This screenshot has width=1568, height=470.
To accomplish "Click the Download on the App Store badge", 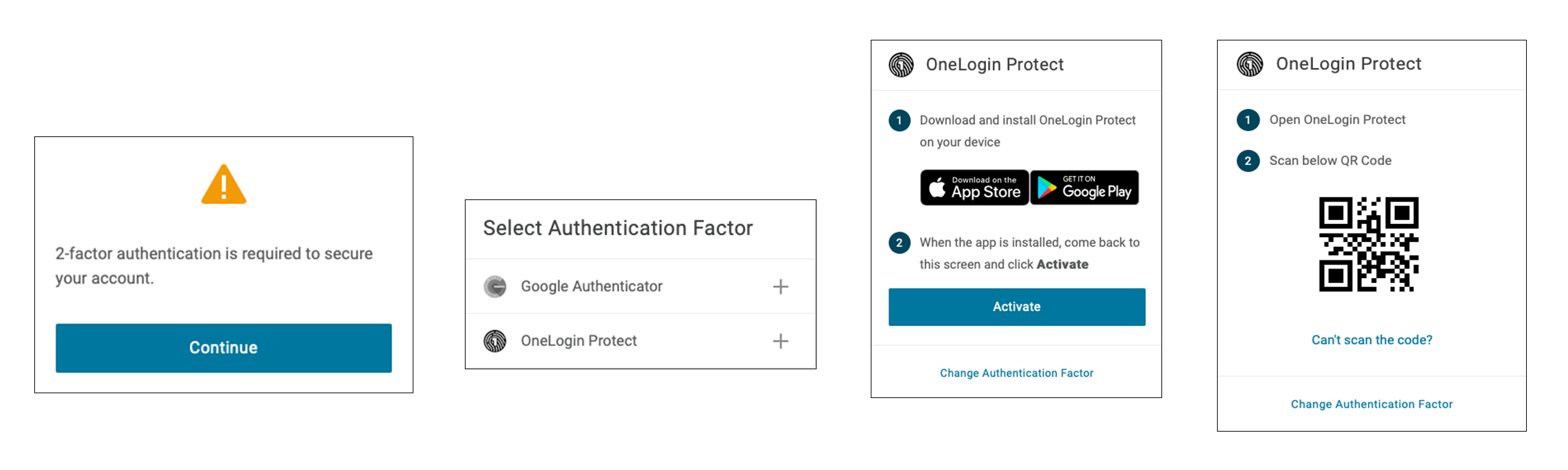I will click(974, 187).
